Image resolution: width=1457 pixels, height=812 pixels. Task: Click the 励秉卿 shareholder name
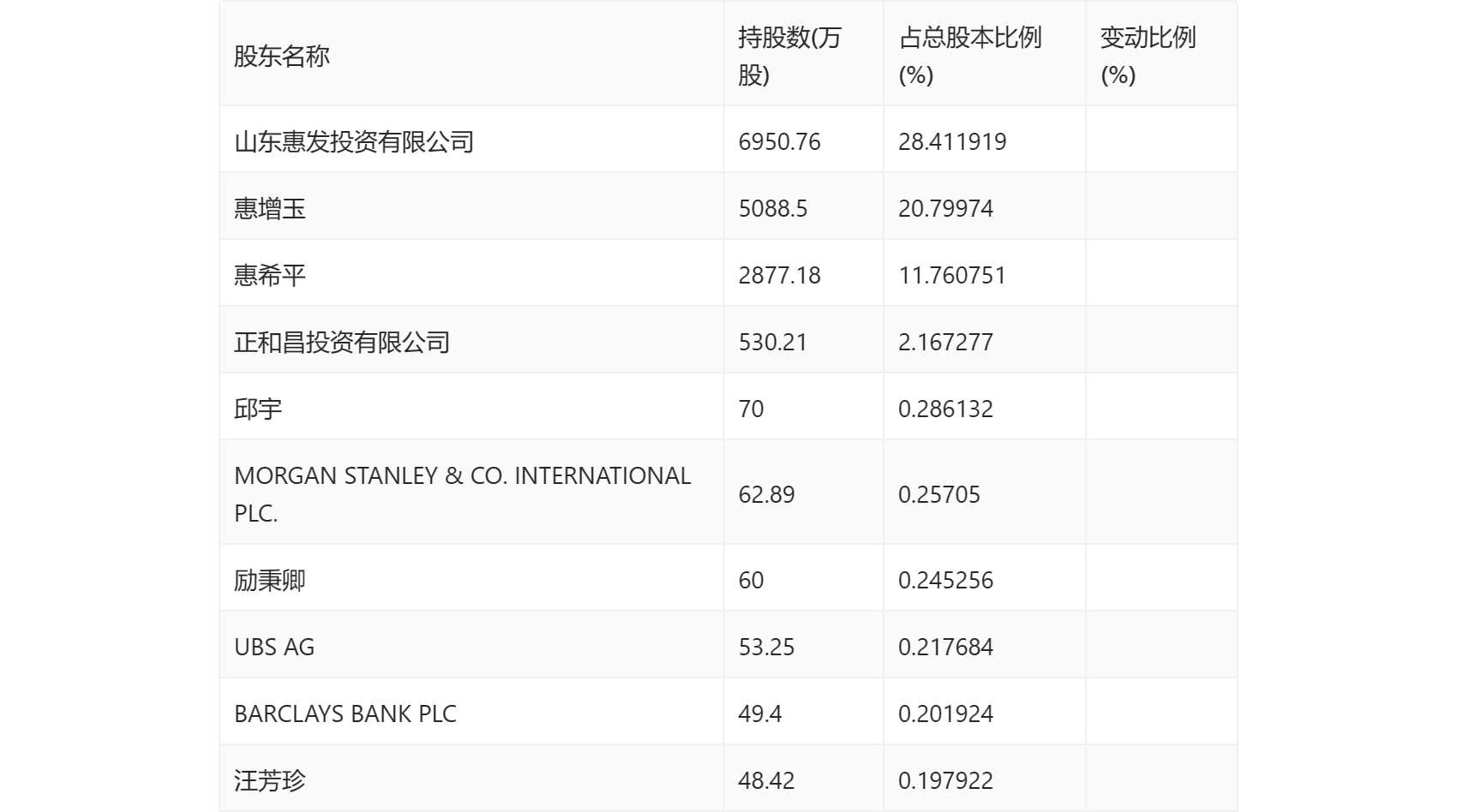click(x=270, y=581)
